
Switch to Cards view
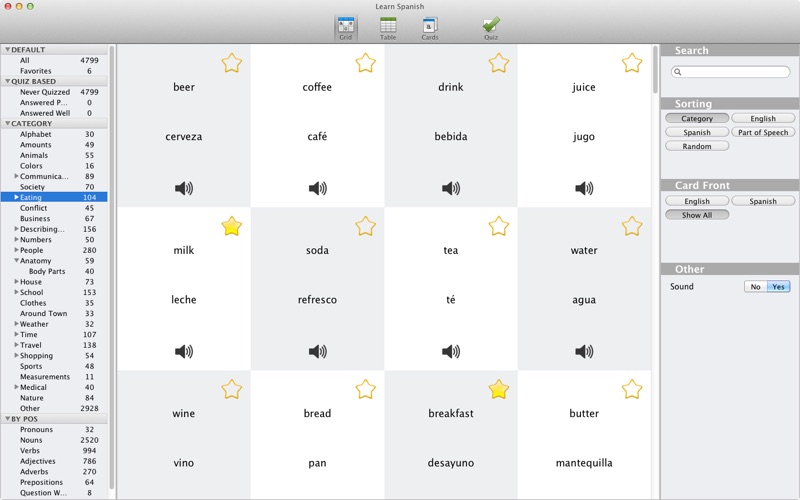click(x=430, y=28)
